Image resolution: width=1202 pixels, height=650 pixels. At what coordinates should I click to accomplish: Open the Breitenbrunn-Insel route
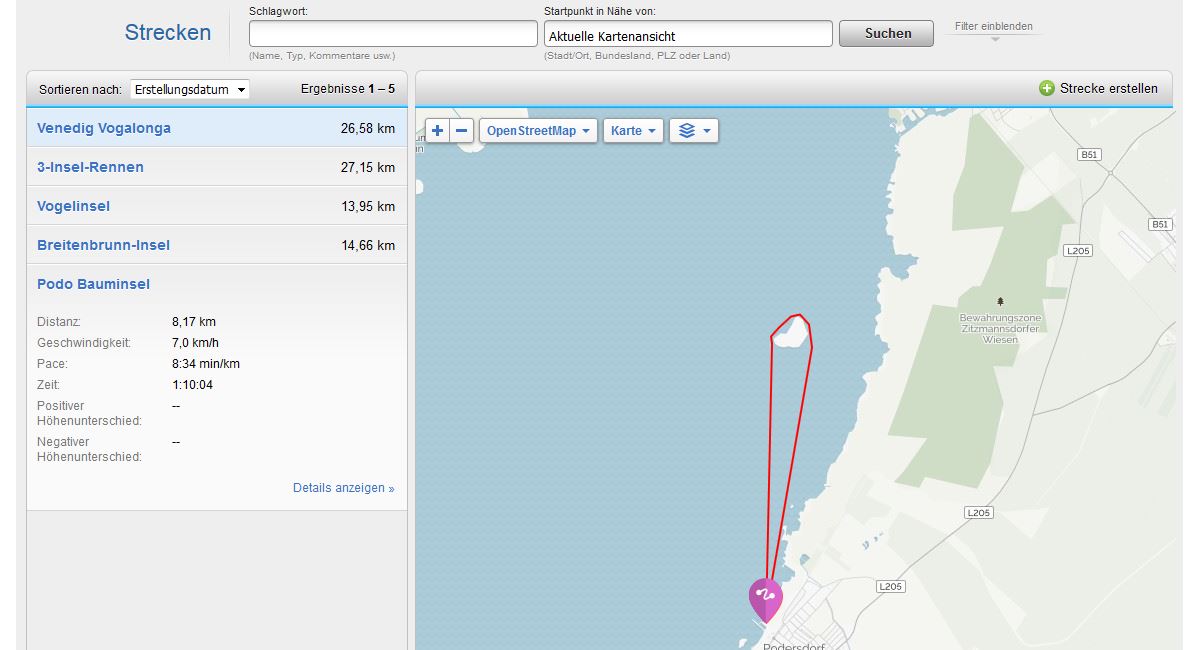103,245
